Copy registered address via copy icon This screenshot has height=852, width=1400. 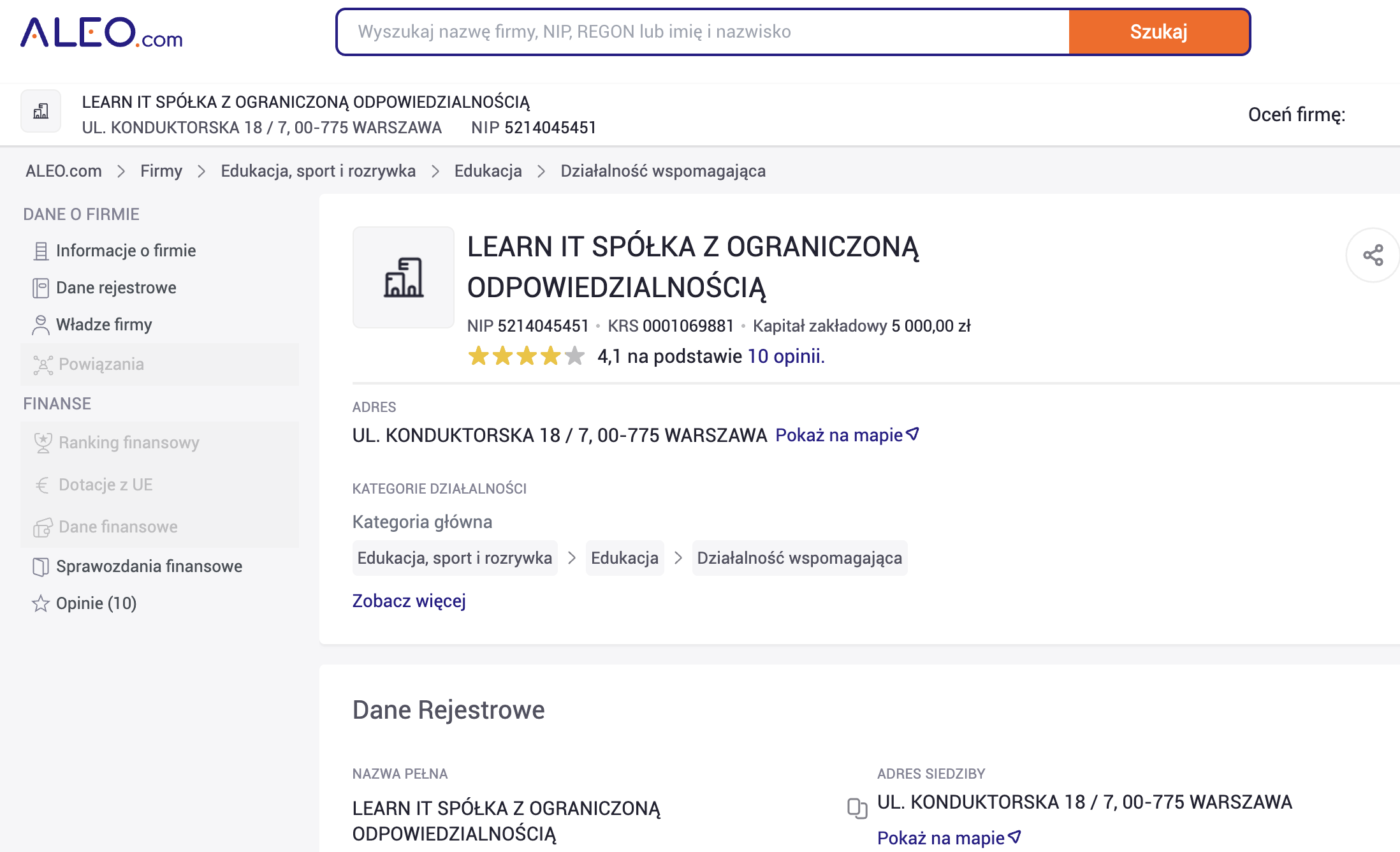coord(857,808)
